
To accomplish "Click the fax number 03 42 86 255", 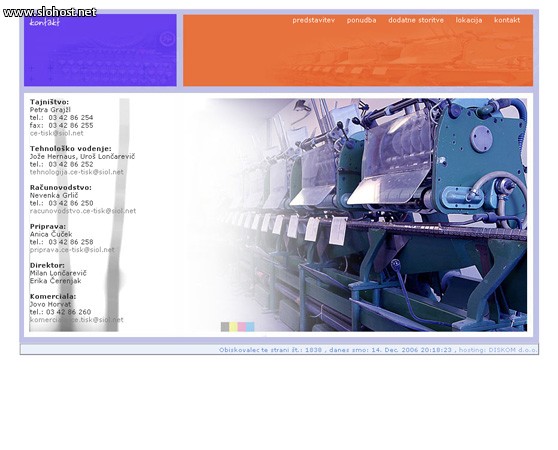I will [x=71, y=126].
